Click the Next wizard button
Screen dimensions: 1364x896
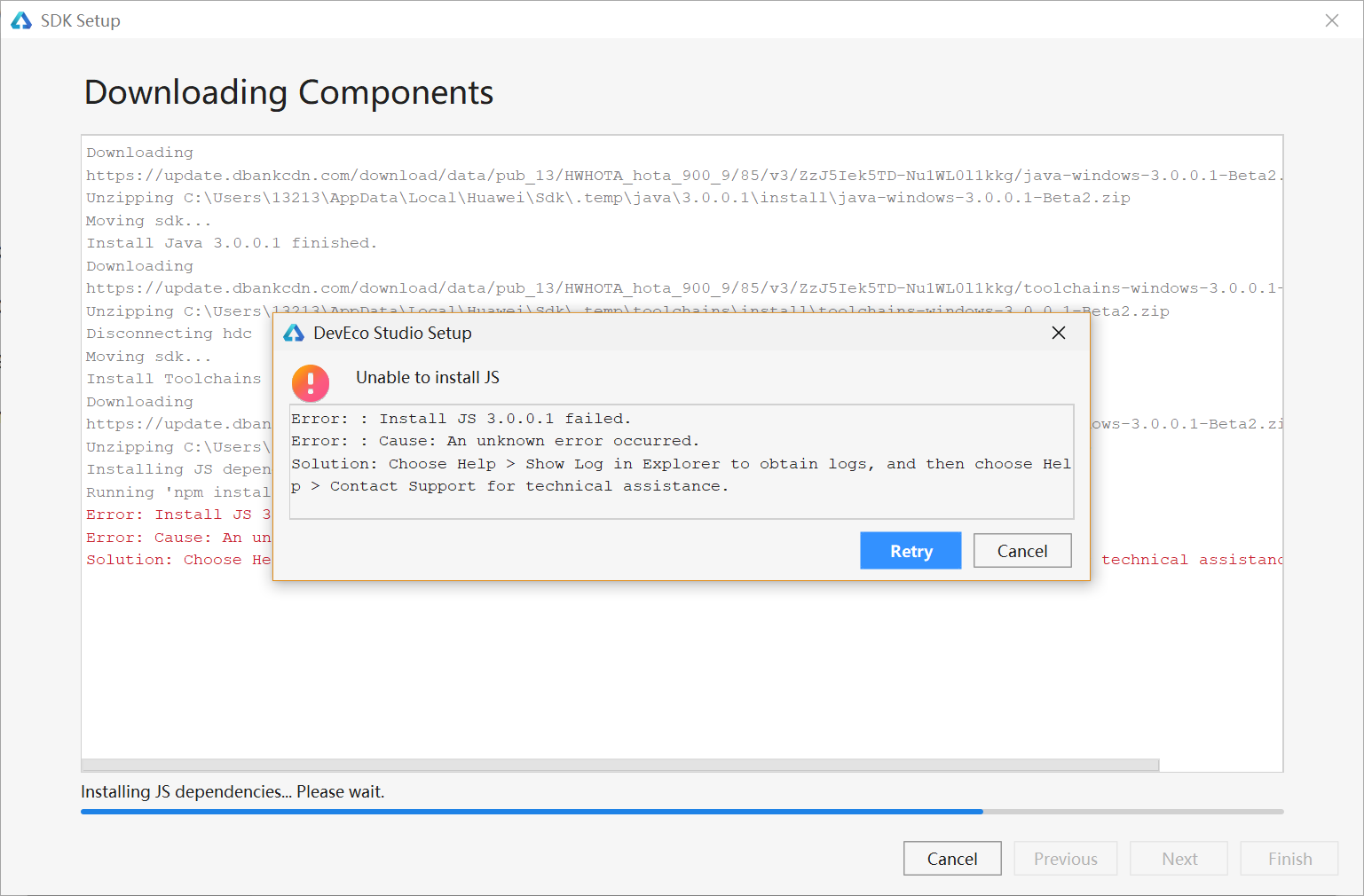click(1179, 859)
